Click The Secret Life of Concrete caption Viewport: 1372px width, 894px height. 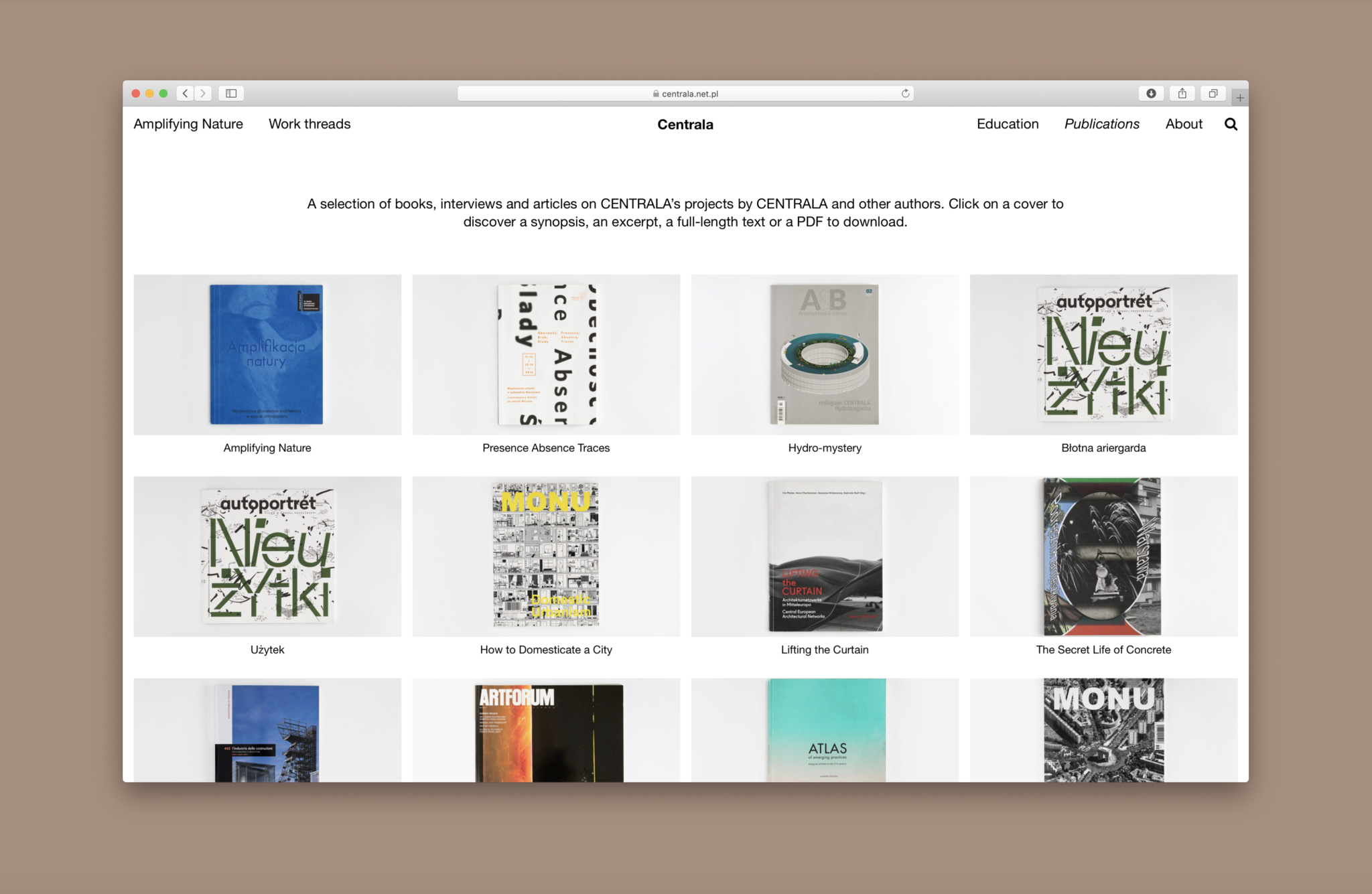[1103, 650]
